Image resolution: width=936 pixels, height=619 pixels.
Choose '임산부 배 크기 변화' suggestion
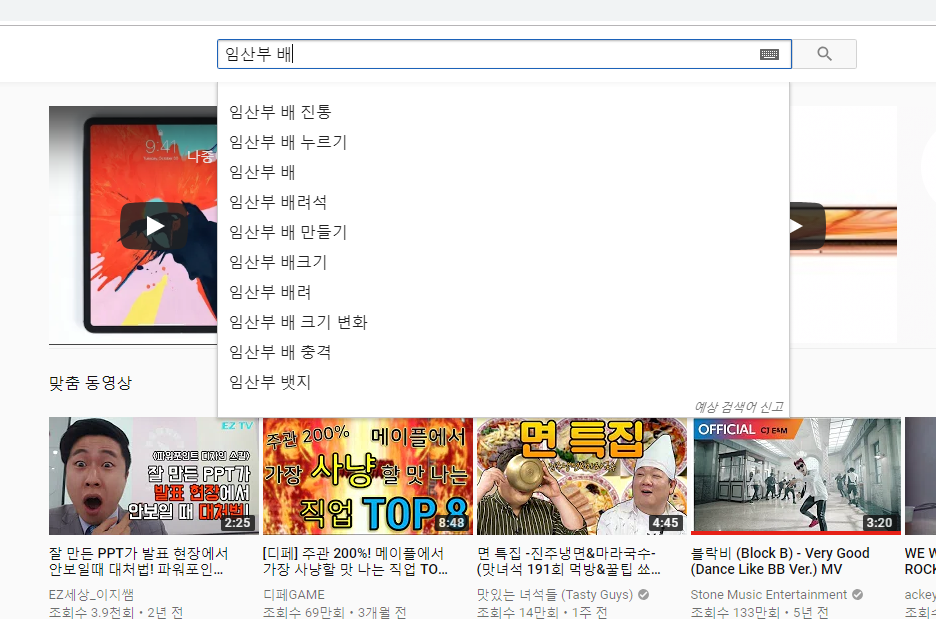coord(298,322)
